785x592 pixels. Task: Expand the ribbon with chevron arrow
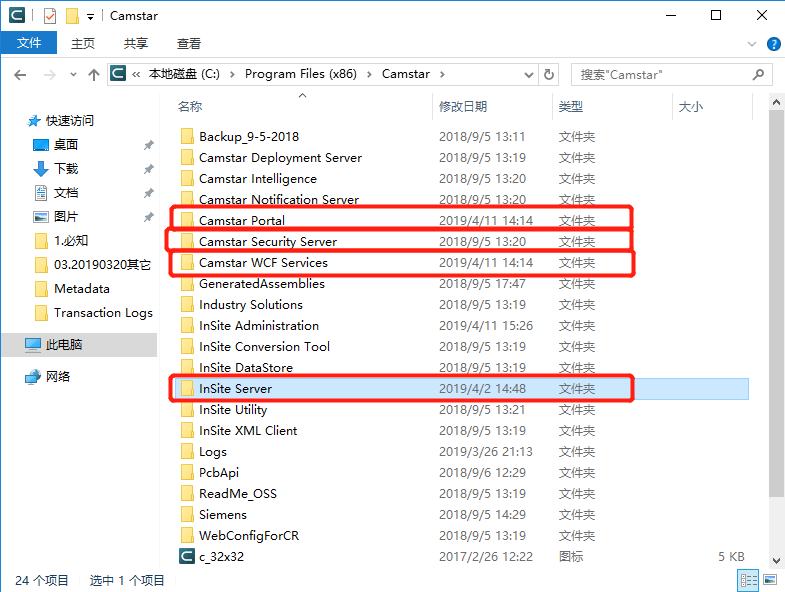(x=754, y=44)
